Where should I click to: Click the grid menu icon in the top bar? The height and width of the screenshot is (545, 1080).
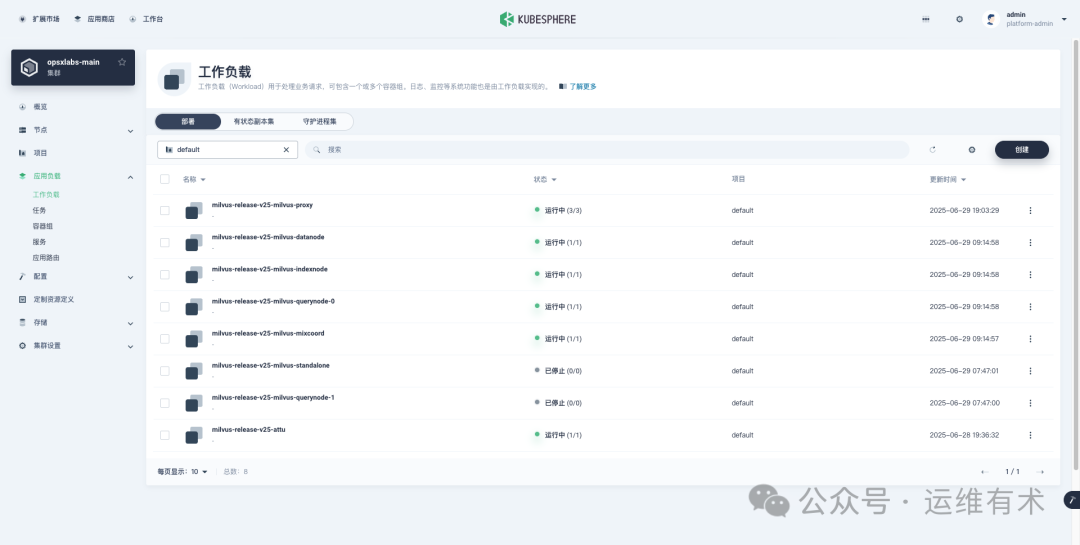click(926, 19)
